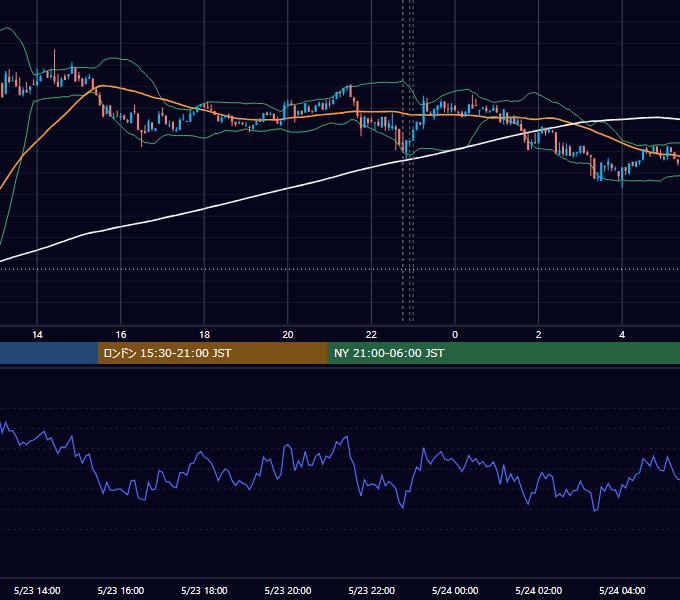Click the 5/23 22:00 time label

tap(372, 590)
